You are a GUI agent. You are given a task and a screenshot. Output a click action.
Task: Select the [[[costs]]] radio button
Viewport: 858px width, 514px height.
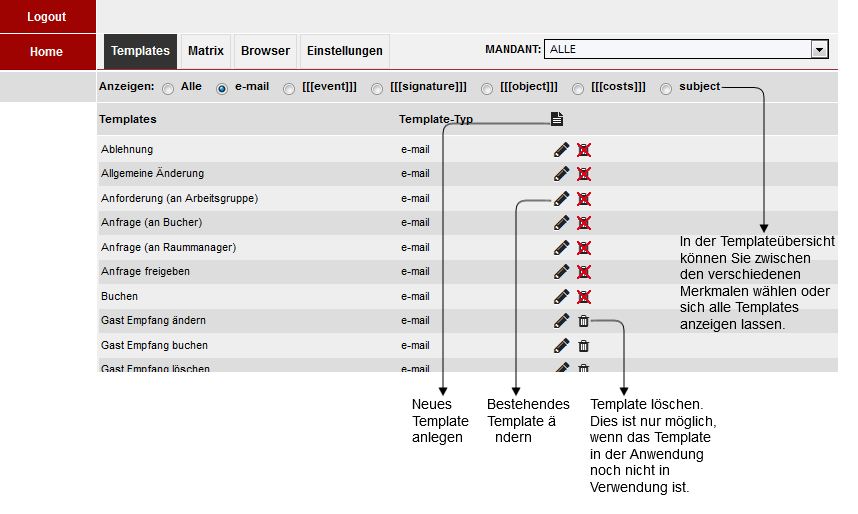[x=578, y=89]
